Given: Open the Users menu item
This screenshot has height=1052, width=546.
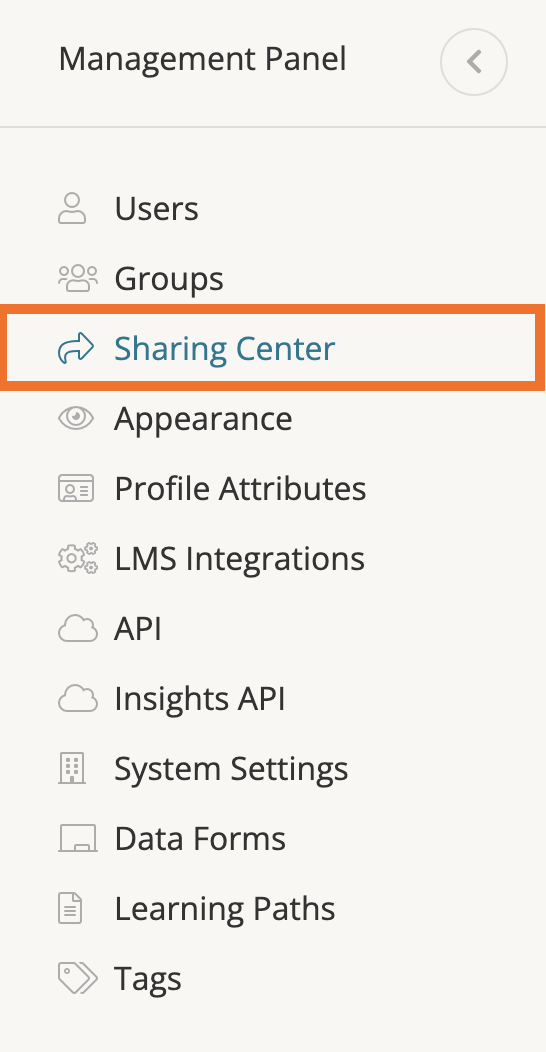Looking at the screenshot, I should pos(156,208).
